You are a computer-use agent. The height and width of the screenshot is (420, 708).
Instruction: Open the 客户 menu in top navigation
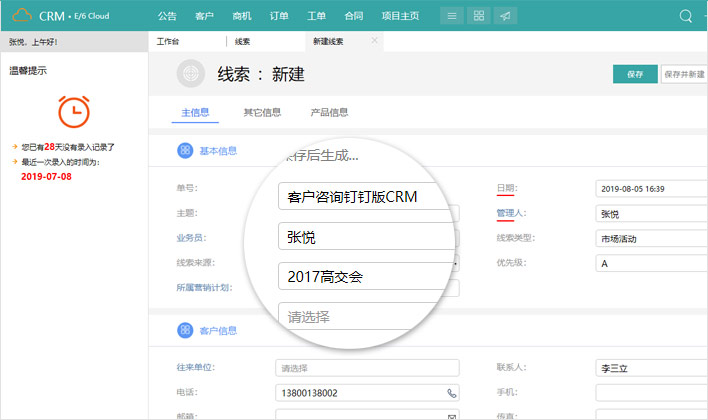click(x=204, y=16)
